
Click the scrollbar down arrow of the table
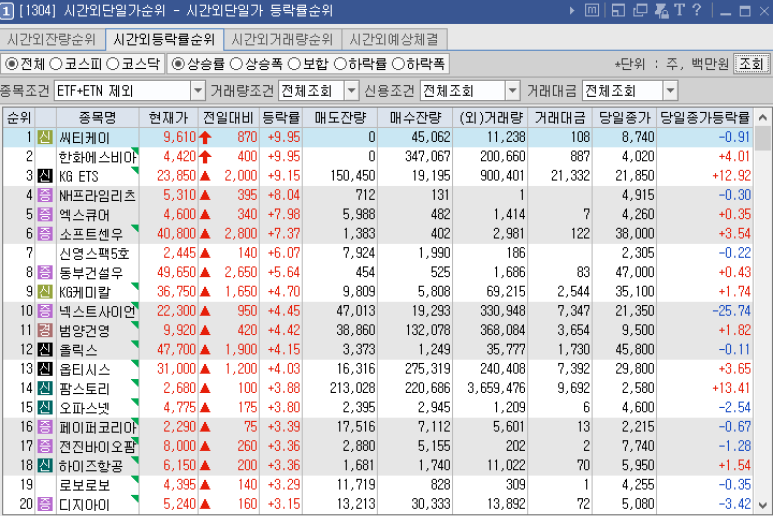pyautogui.click(x=763, y=506)
